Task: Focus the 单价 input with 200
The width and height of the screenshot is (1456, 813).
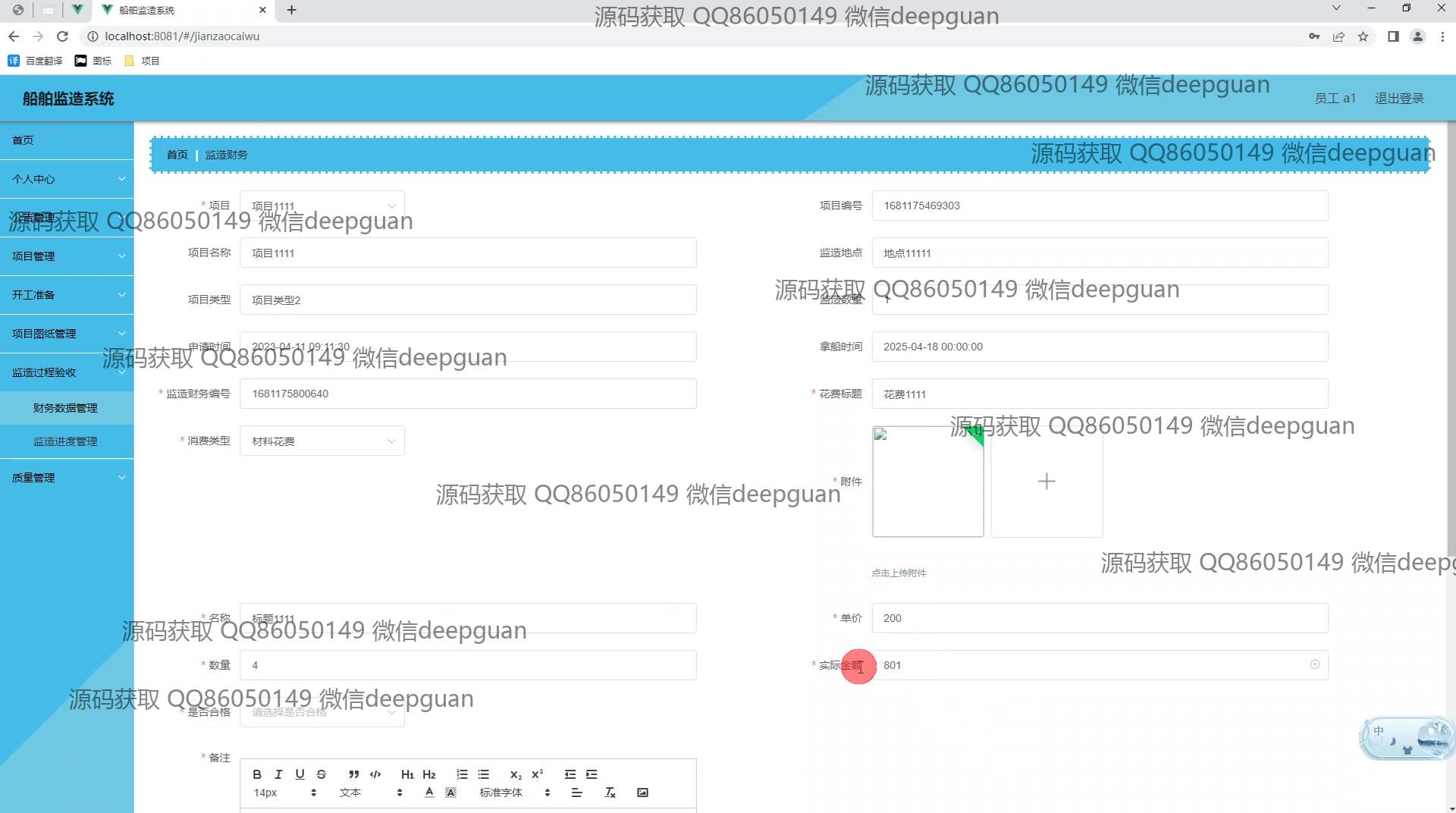Action: tap(1100, 618)
